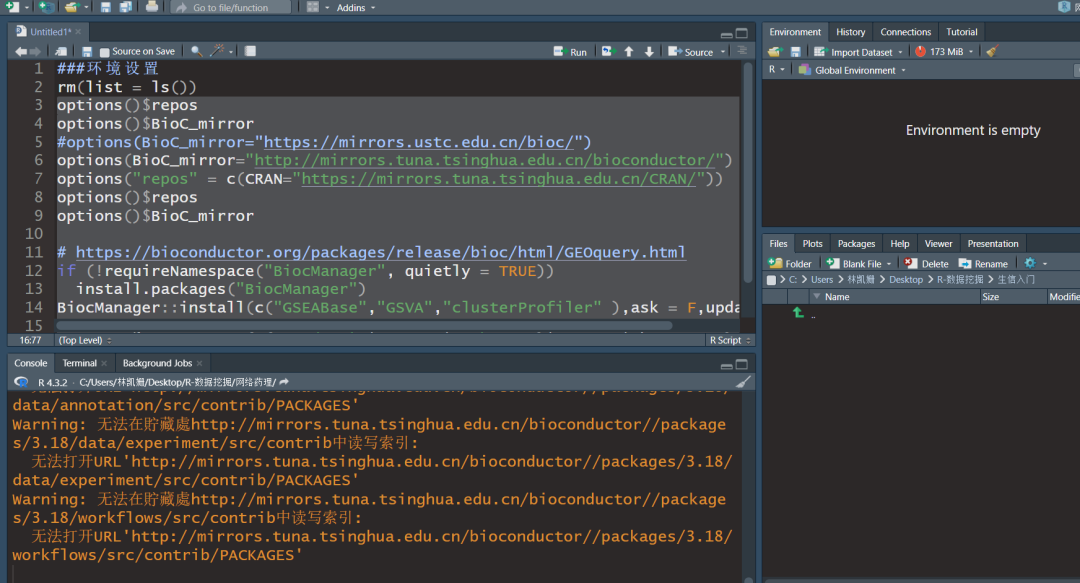Viewport: 1080px width, 583px height.
Task: Switch to the History tab
Action: [x=851, y=32]
